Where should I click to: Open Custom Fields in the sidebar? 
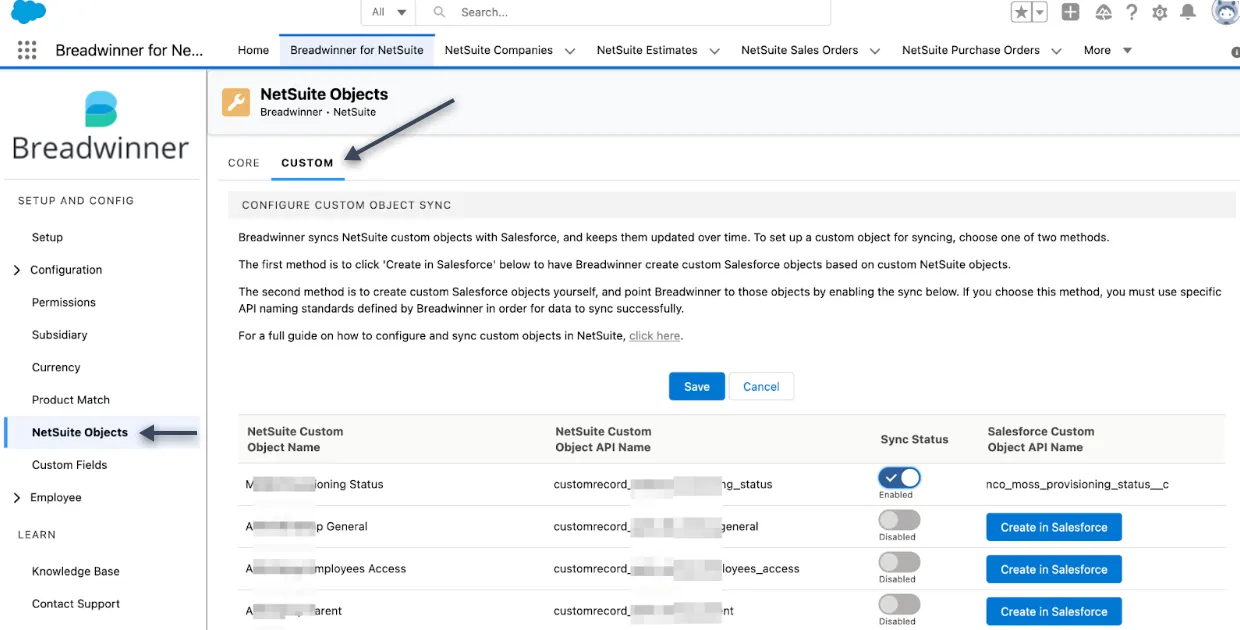pyautogui.click(x=70, y=465)
